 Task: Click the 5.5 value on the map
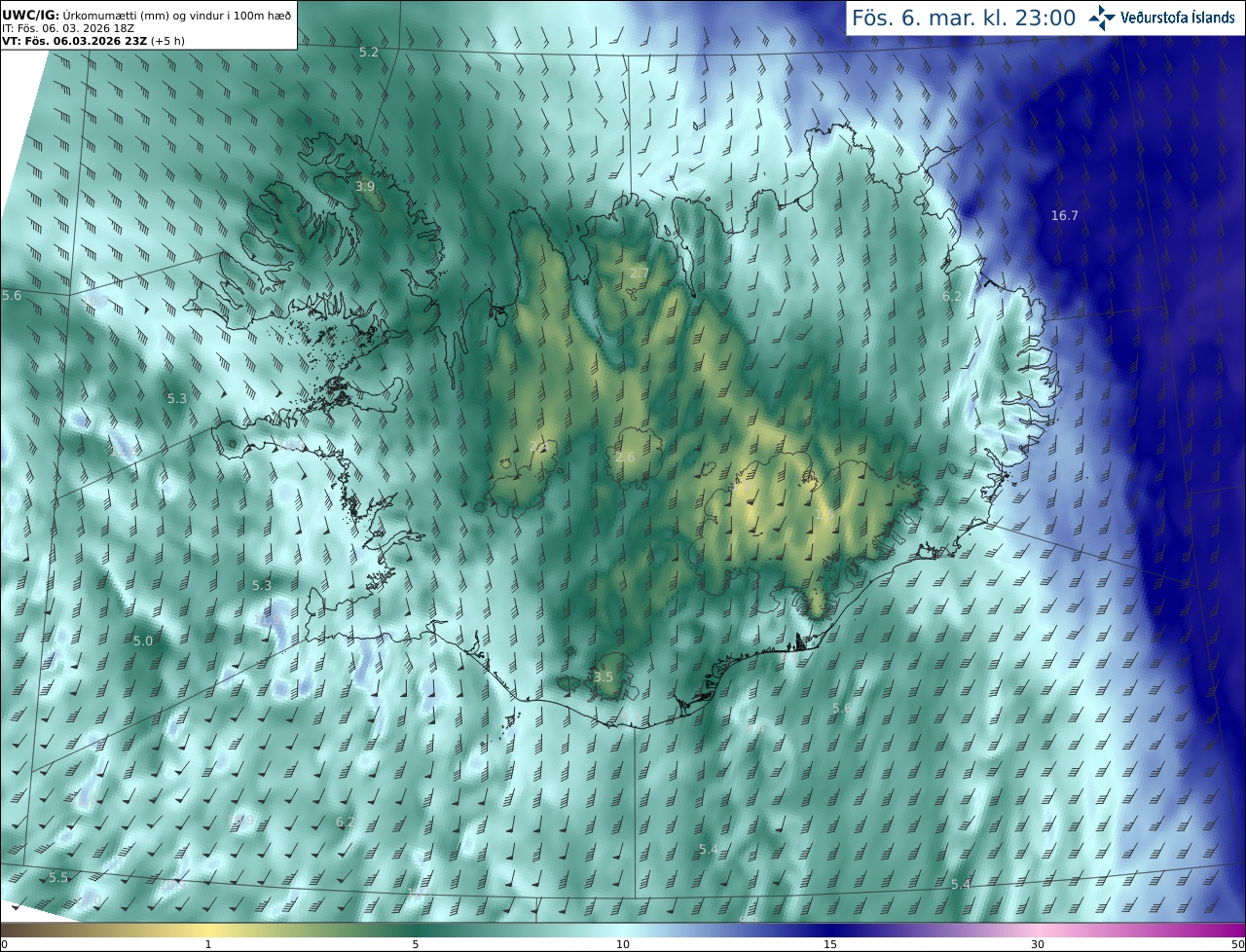[x=58, y=877]
